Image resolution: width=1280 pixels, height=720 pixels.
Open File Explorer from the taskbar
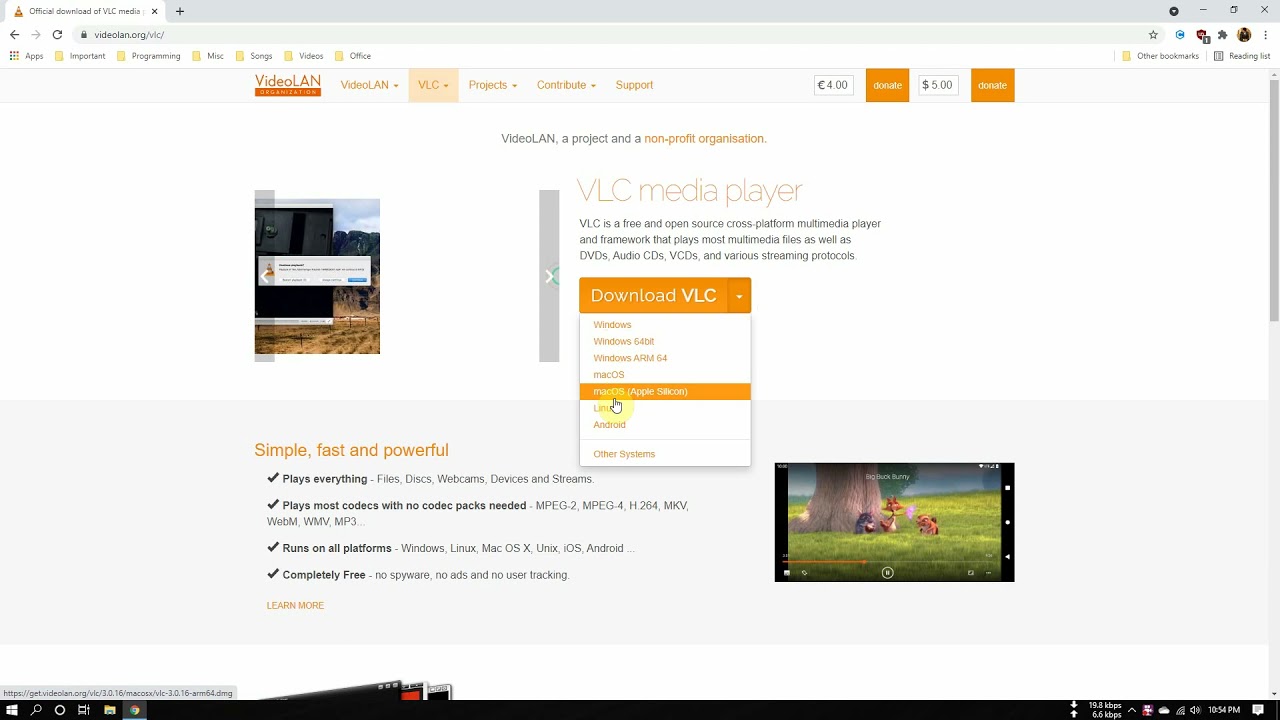109,710
